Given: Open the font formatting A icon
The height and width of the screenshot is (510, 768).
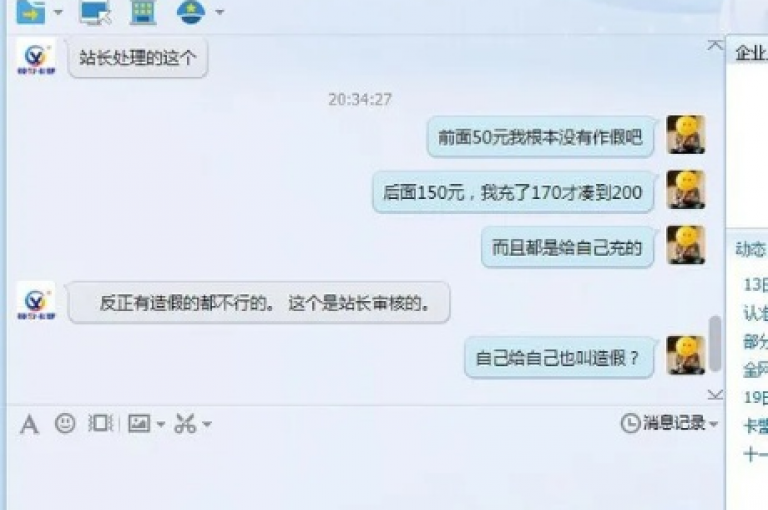Looking at the screenshot, I should [29, 424].
